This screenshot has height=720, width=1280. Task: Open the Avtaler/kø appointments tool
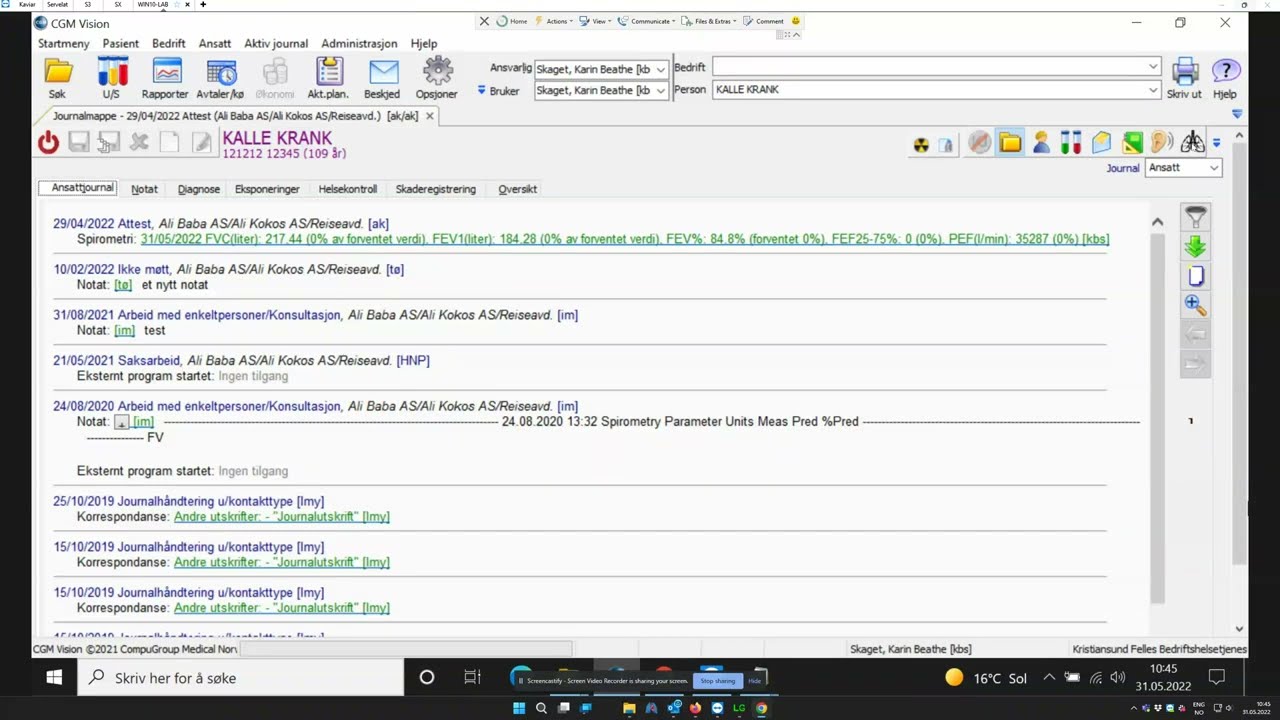pyautogui.click(x=220, y=78)
